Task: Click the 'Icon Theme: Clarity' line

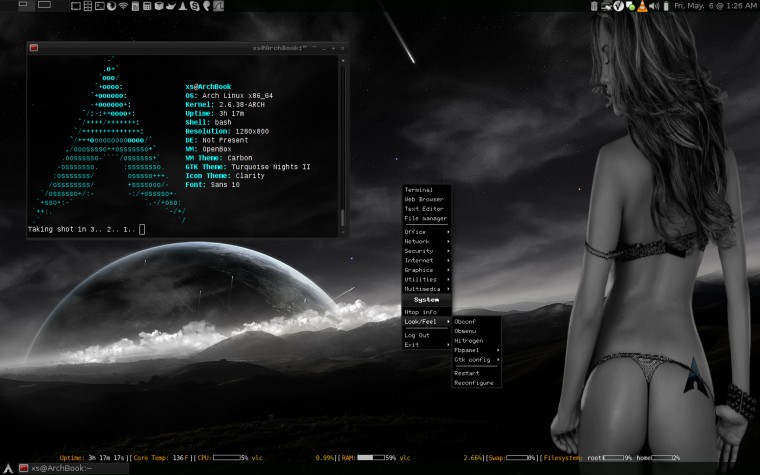Action: click(x=225, y=176)
